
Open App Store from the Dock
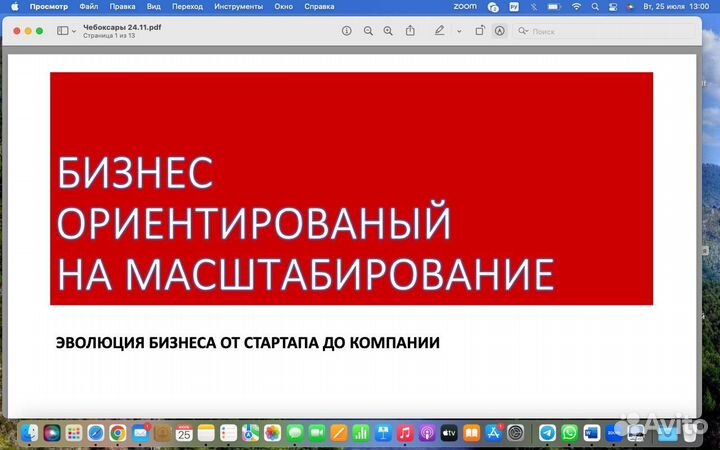(x=494, y=433)
